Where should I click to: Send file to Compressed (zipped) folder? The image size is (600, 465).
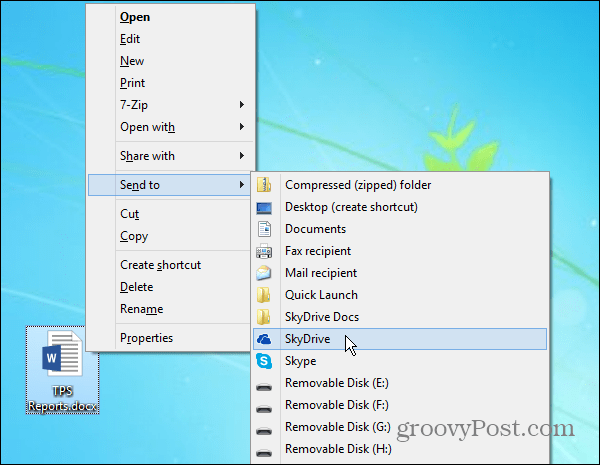click(400, 185)
